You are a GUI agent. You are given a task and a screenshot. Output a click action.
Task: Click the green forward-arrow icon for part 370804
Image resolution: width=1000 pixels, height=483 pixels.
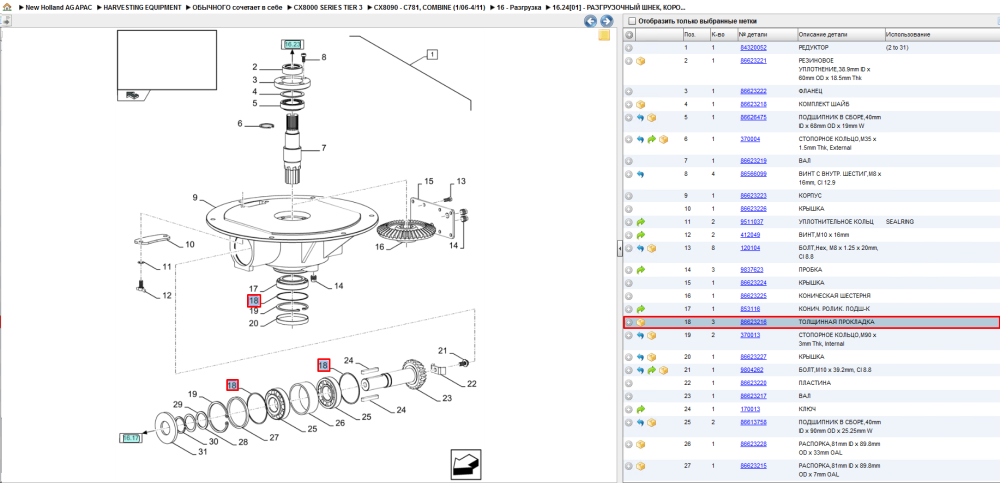[651, 139]
